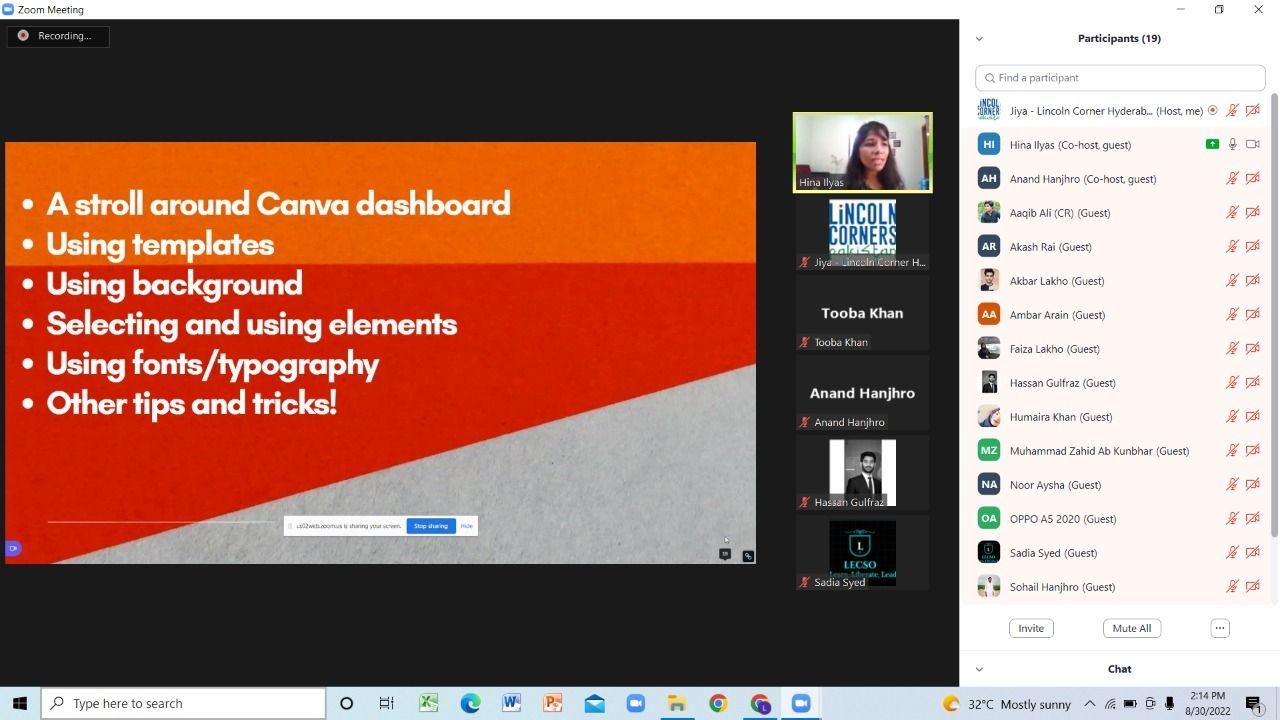The width and height of the screenshot is (1280, 720).
Task: Click the recording indicator next to Jiya
Action: pyautogui.click(x=1213, y=111)
